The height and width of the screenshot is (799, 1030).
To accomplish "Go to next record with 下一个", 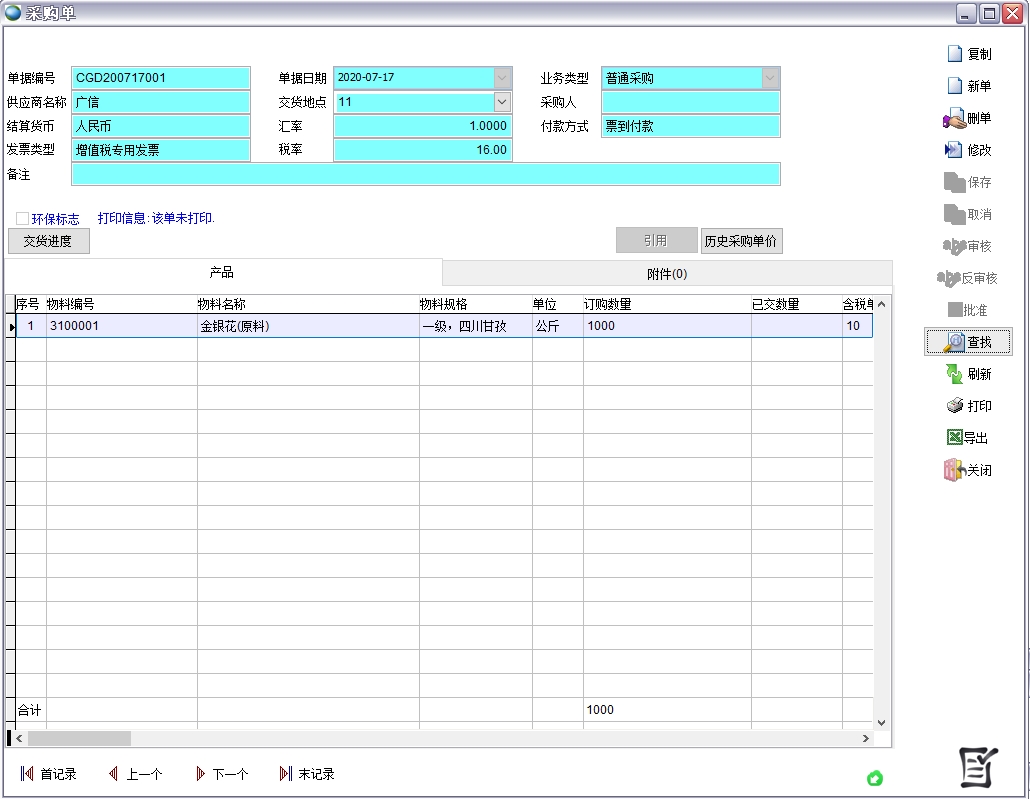I will pyautogui.click(x=222, y=774).
